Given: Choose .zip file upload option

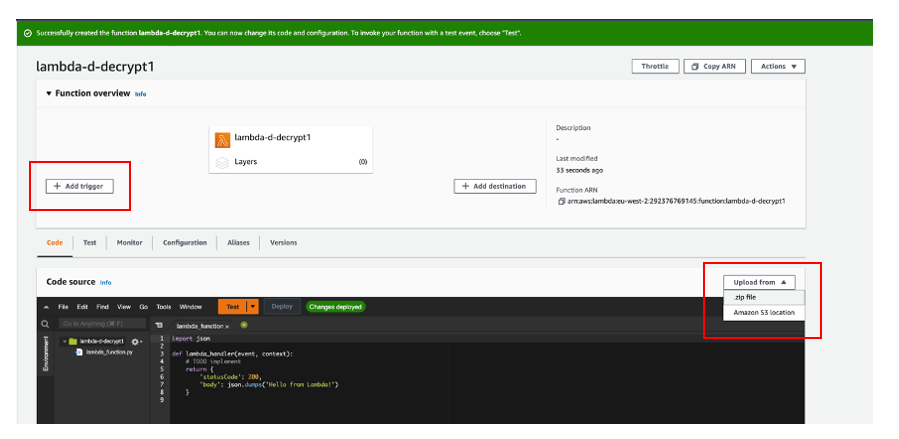Looking at the screenshot, I should point(764,297).
